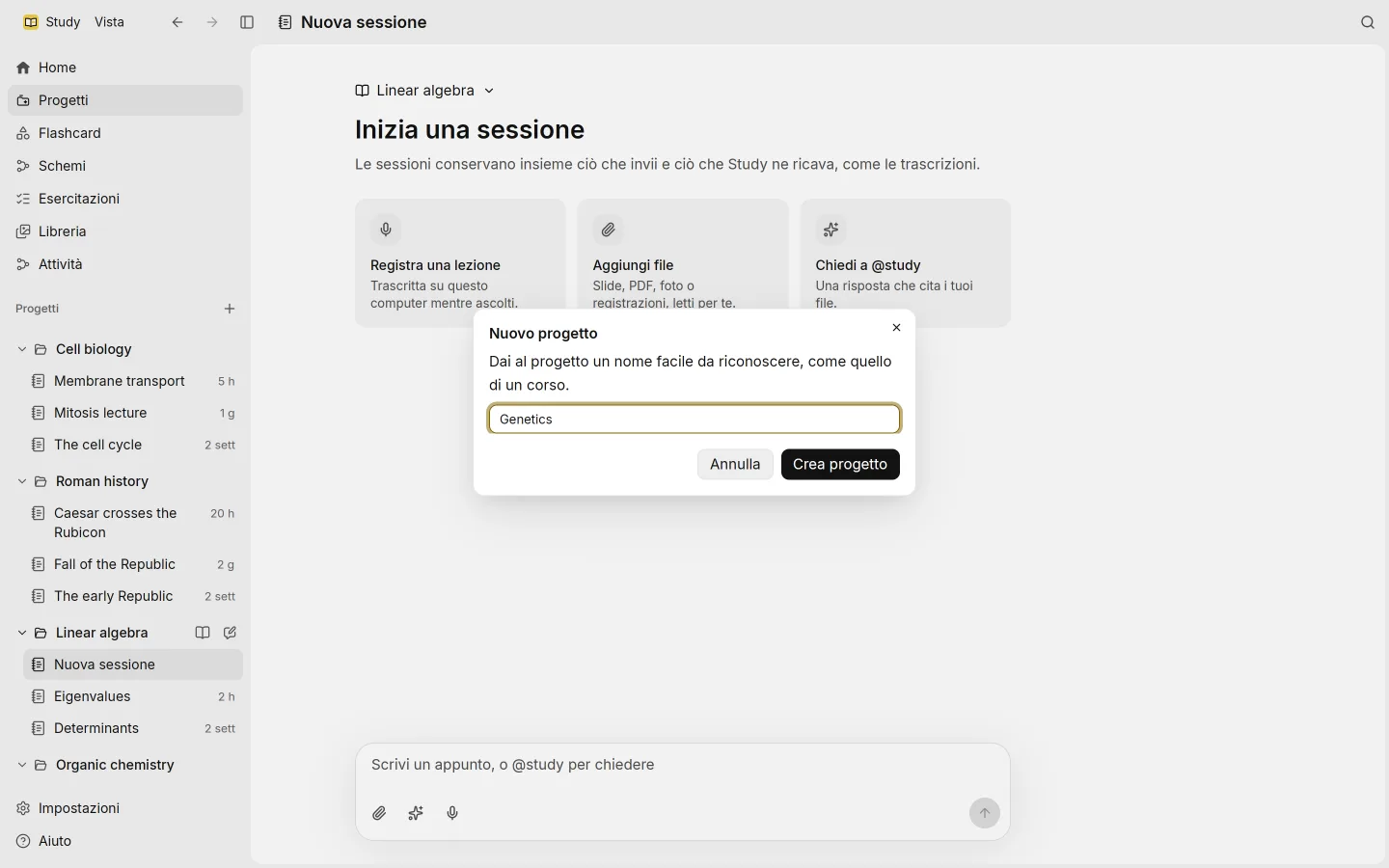Open Schemi section
This screenshot has width=1389, height=868.
click(125, 166)
